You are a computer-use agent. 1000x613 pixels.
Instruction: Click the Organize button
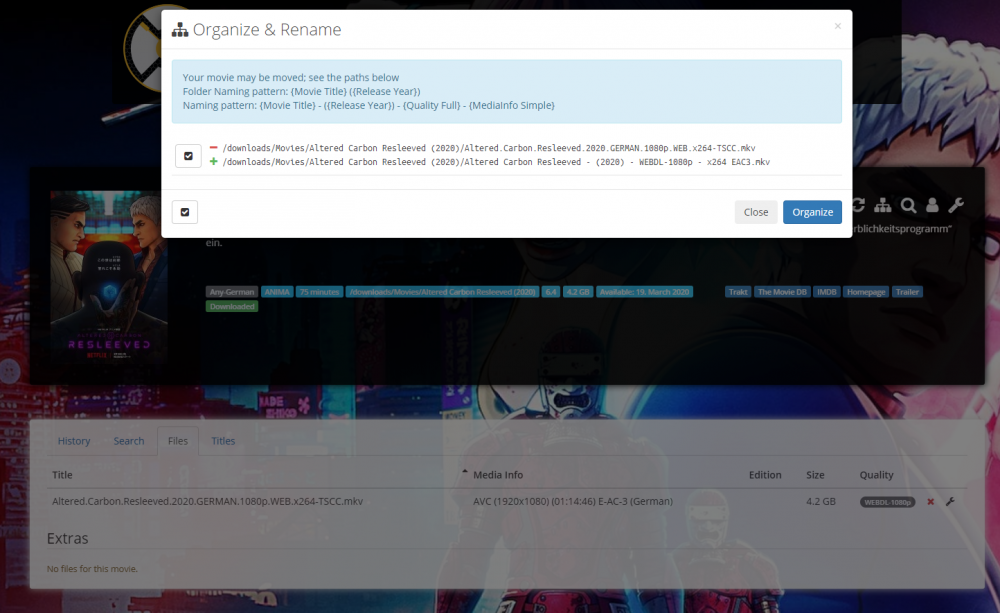[812, 212]
